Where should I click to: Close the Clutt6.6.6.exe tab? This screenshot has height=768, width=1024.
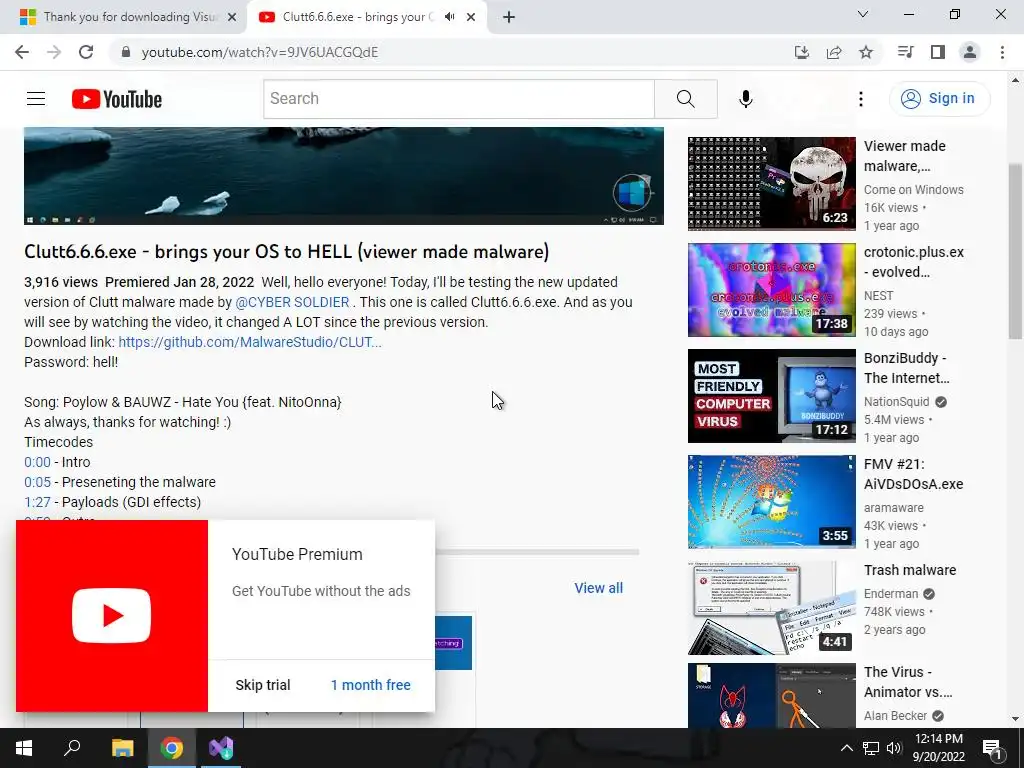tap(471, 17)
